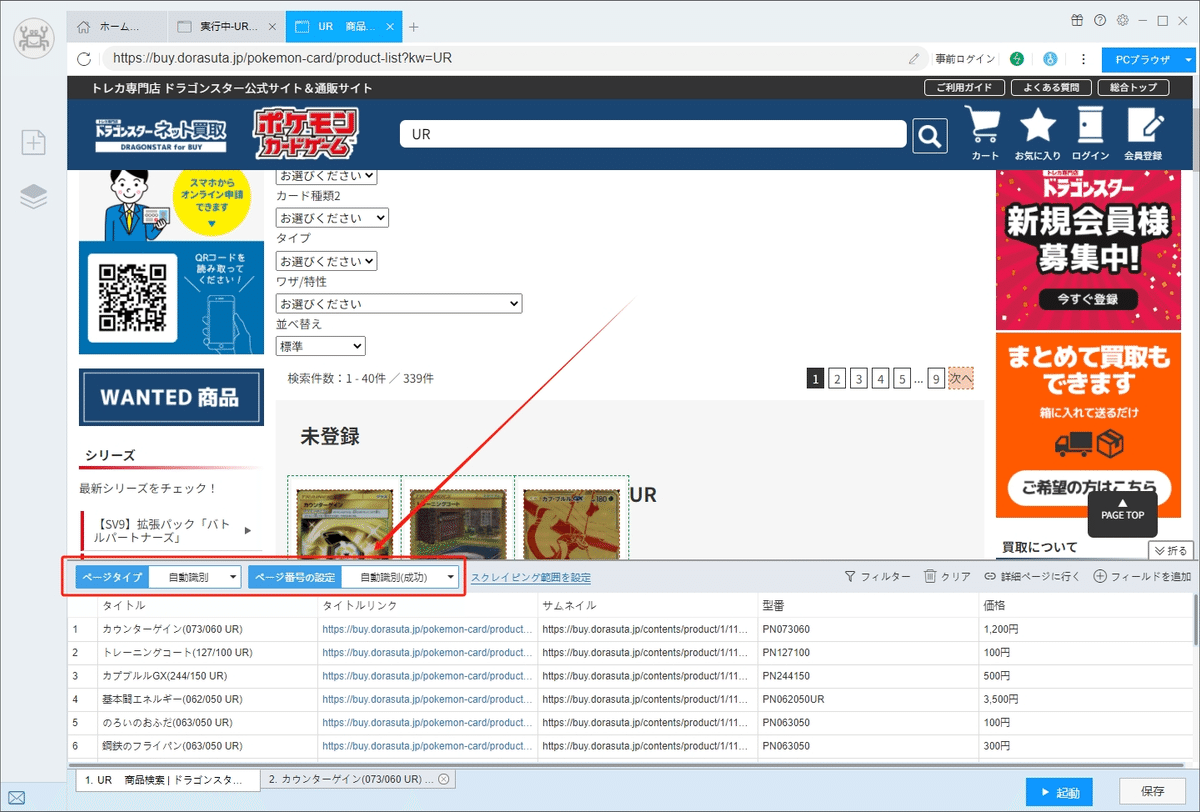Open settings gear icon in the title bar
The width and height of the screenshot is (1200, 812).
(1123, 20)
